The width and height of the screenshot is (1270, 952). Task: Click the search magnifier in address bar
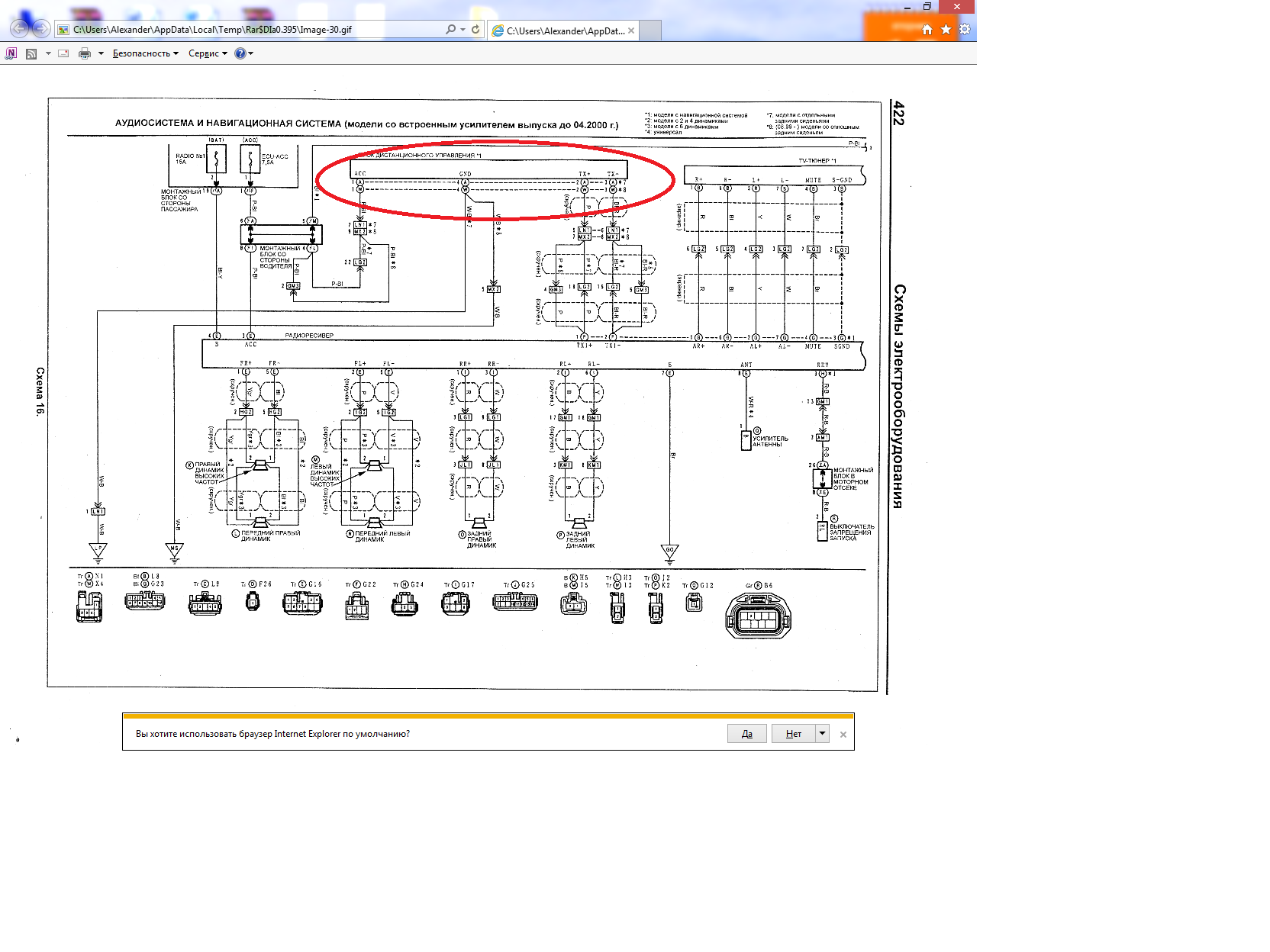[x=450, y=30]
